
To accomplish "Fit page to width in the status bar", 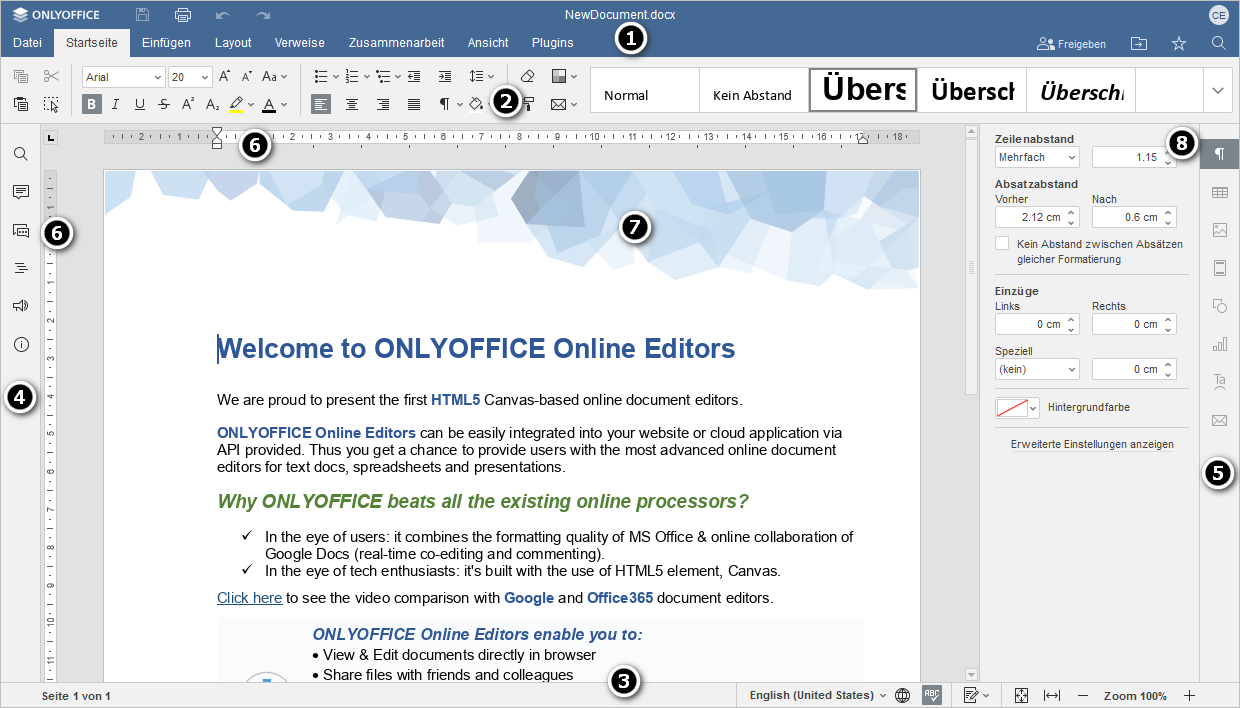I will (x=1051, y=695).
